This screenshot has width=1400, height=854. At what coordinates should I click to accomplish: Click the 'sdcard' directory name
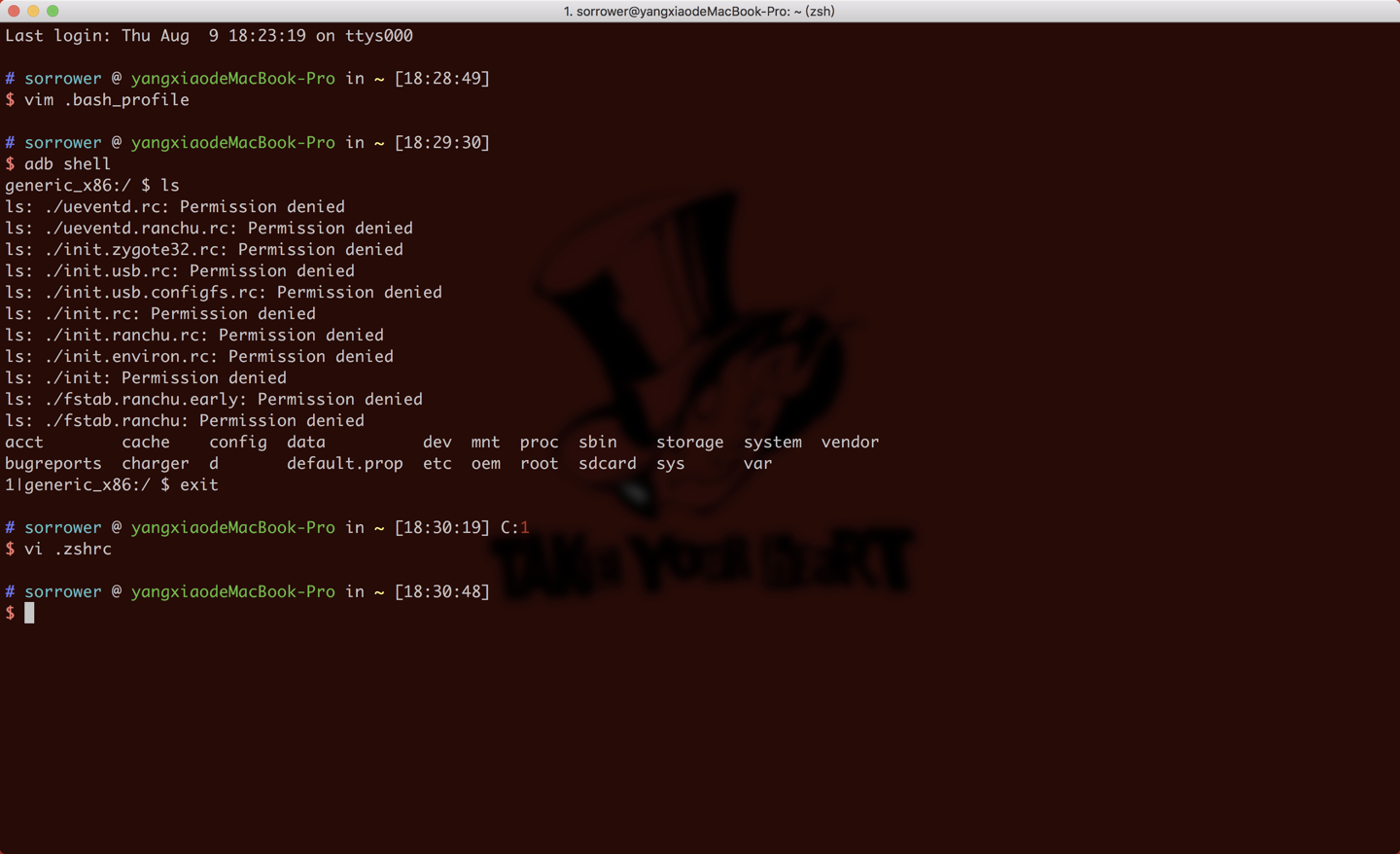(x=608, y=464)
